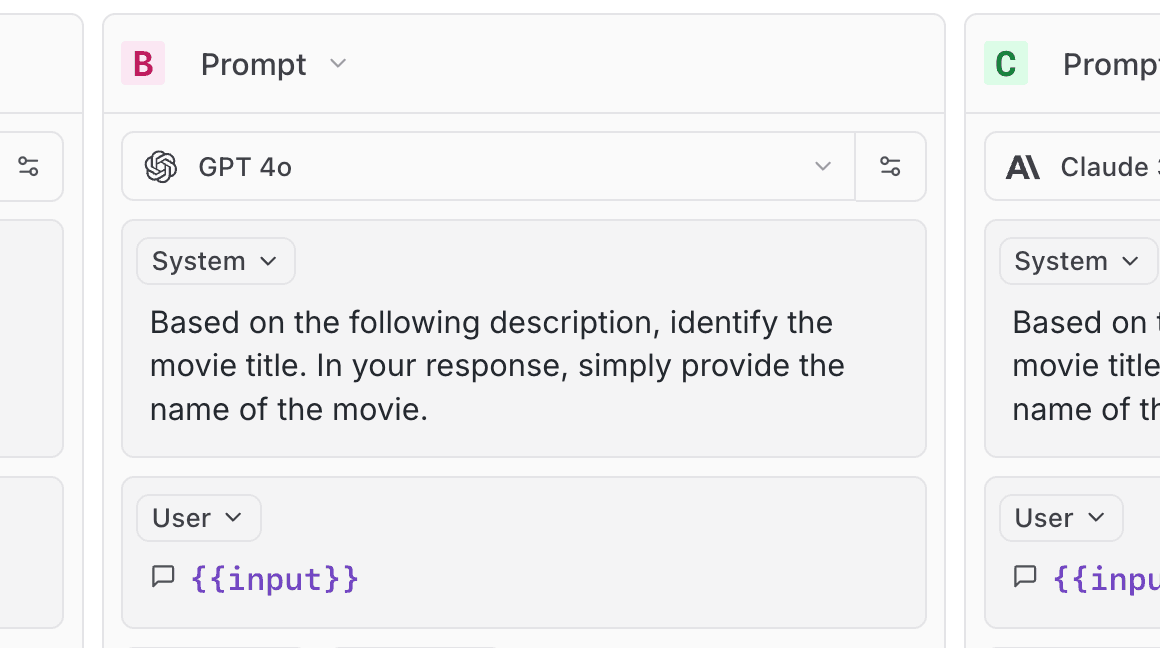Open the User role dropdown in Prompt C

pos(1060,518)
